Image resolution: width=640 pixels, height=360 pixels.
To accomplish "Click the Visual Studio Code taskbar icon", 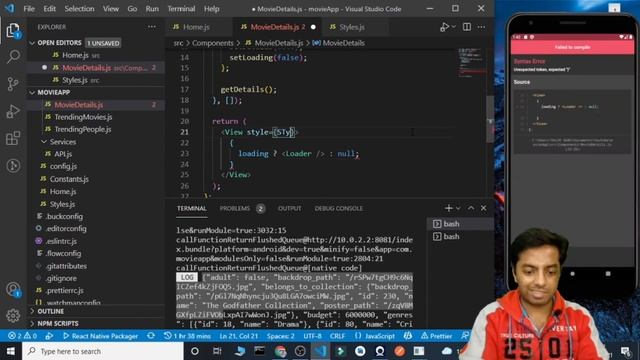I will [320, 351].
